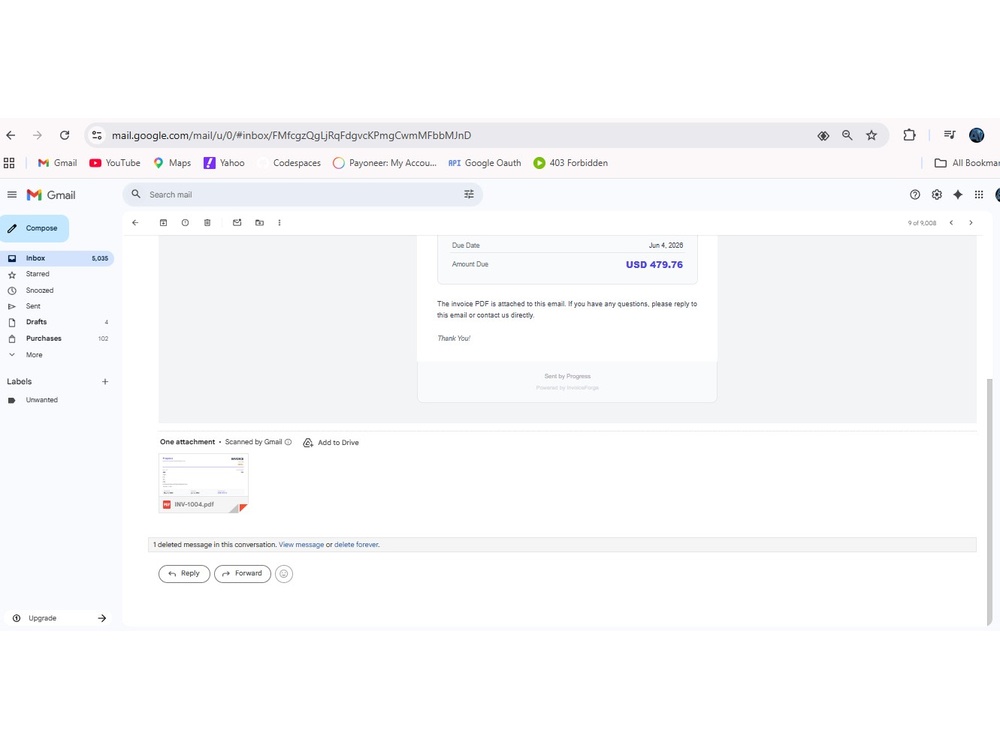Image resolution: width=1000 pixels, height=750 pixels.
Task: Open the INV-1004.pdf attachment thumbnail
Action: (203, 483)
